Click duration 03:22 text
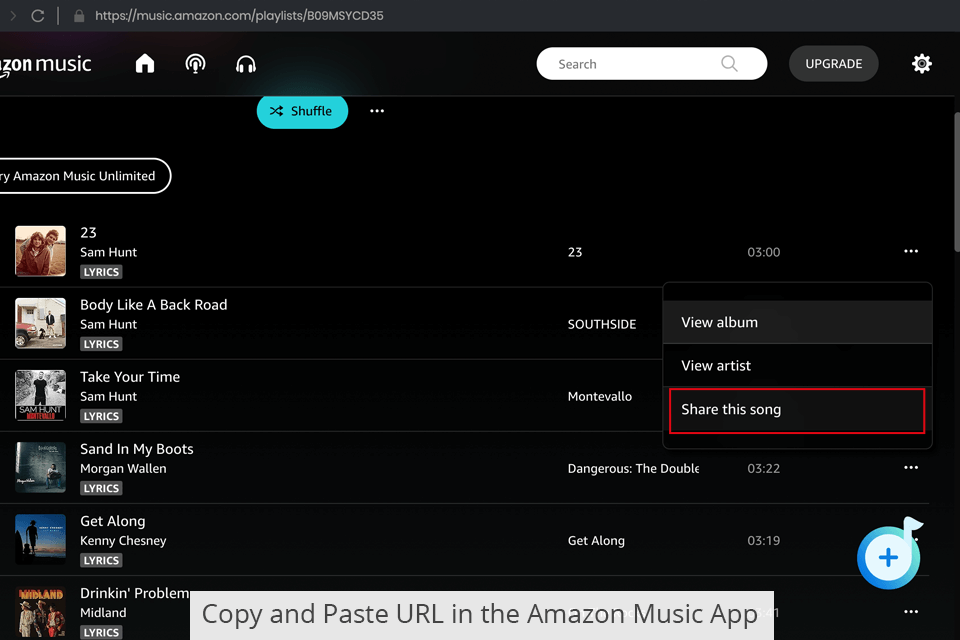This screenshot has width=960, height=640. click(x=763, y=469)
